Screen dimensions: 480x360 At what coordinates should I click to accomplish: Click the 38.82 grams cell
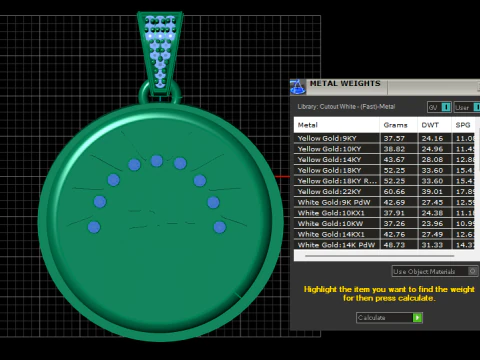point(398,149)
